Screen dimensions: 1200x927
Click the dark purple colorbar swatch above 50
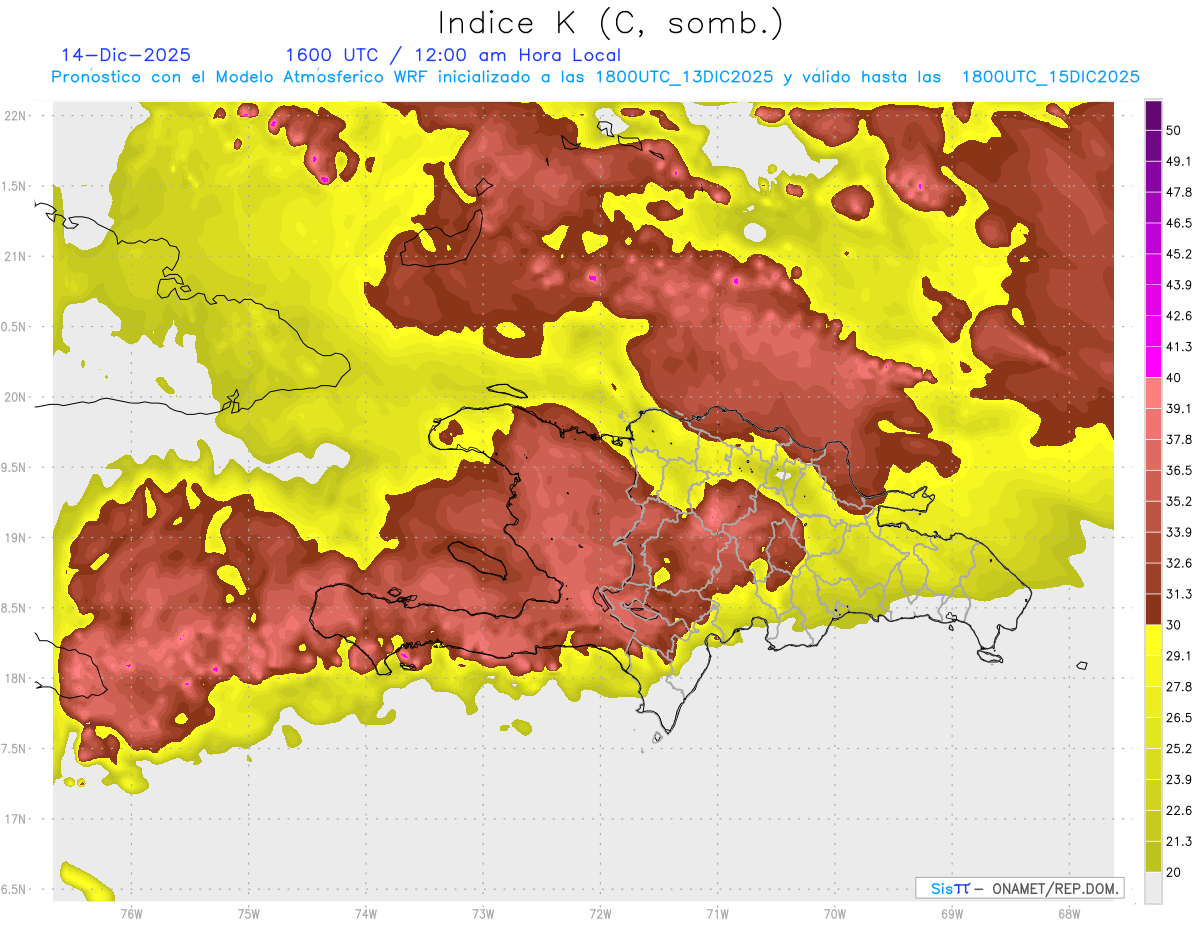(x=1153, y=115)
